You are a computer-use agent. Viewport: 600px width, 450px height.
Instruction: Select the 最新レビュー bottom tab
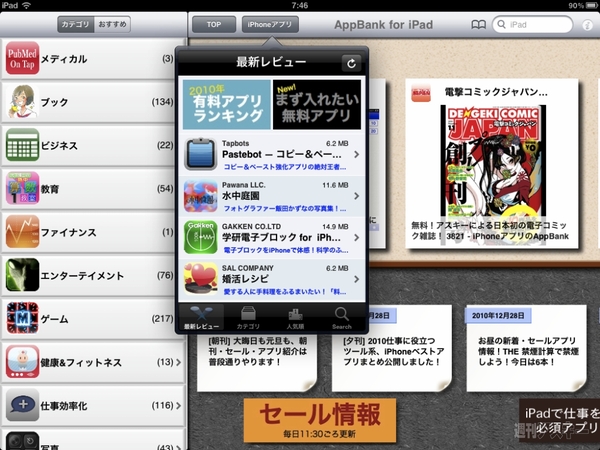click(x=202, y=318)
